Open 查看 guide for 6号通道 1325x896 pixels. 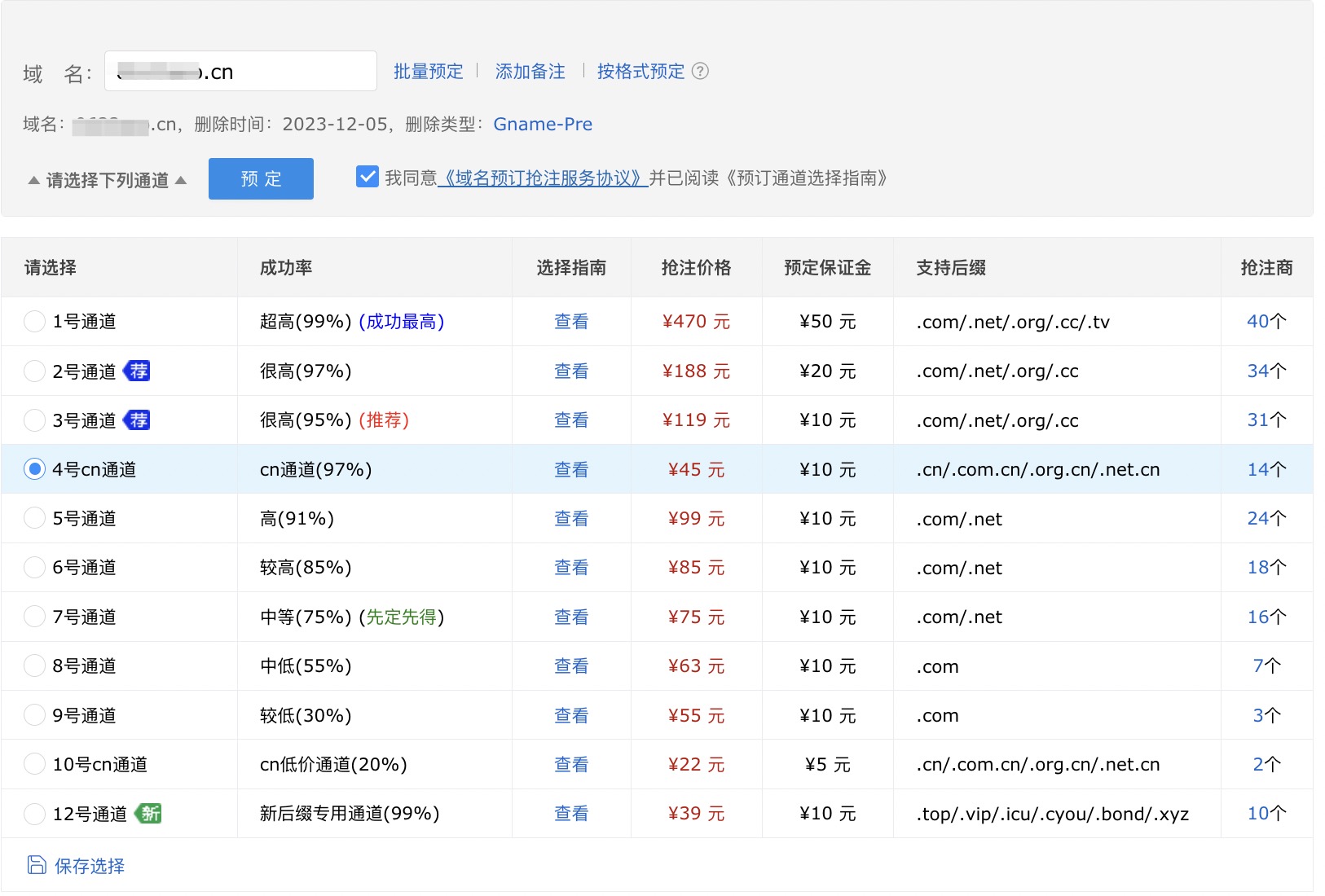(x=571, y=567)
